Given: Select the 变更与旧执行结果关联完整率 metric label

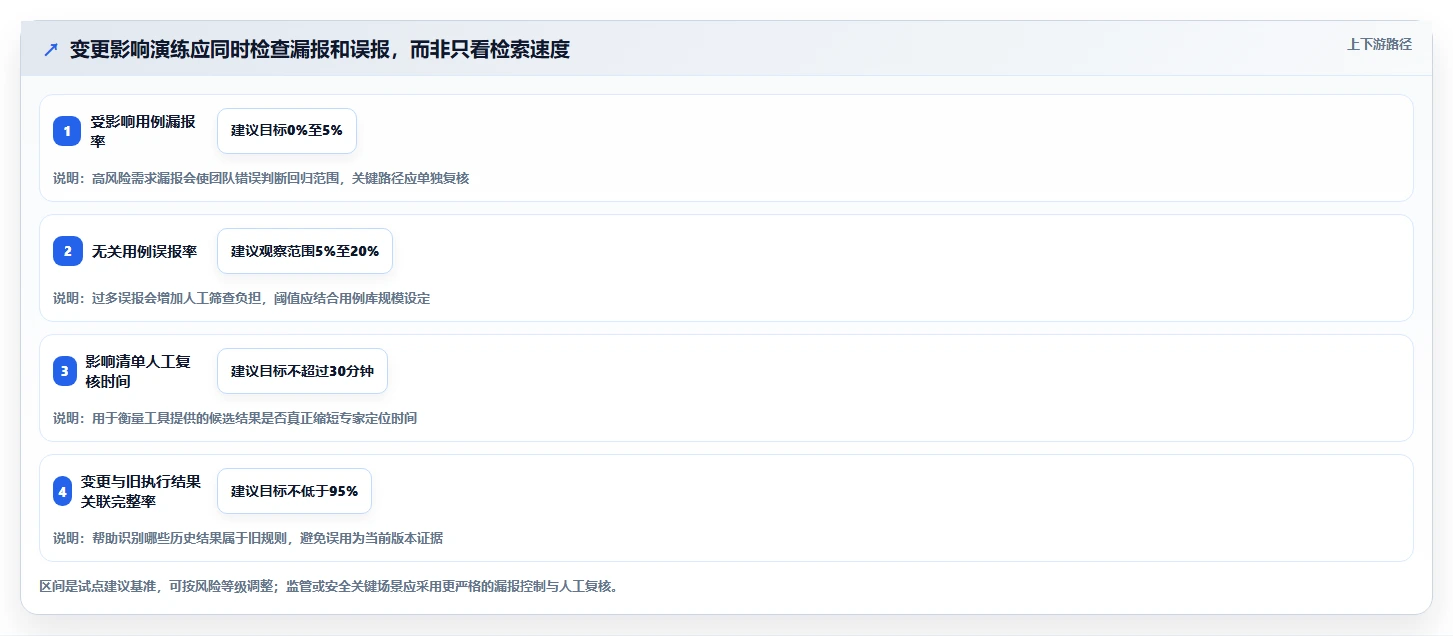Looking at the screenshot, I should (x=141, y=491).
